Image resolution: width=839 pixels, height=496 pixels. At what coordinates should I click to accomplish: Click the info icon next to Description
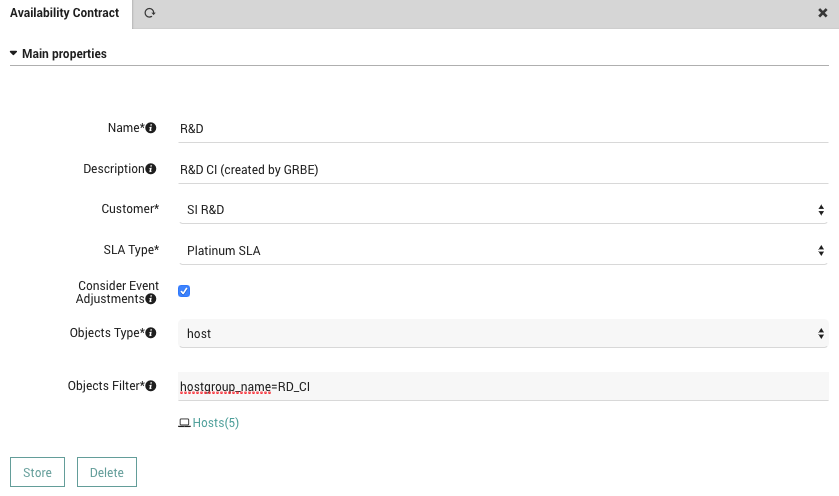pyautogui.click(x=151, y=169)
